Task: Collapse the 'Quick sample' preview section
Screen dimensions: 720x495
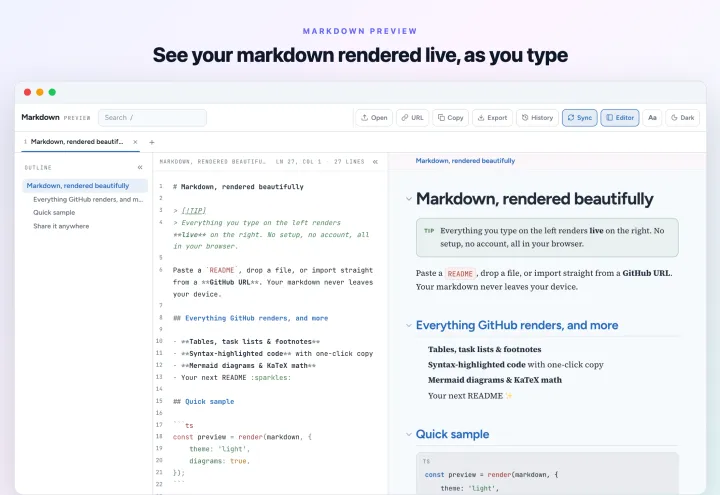Action: coord(409,434)
